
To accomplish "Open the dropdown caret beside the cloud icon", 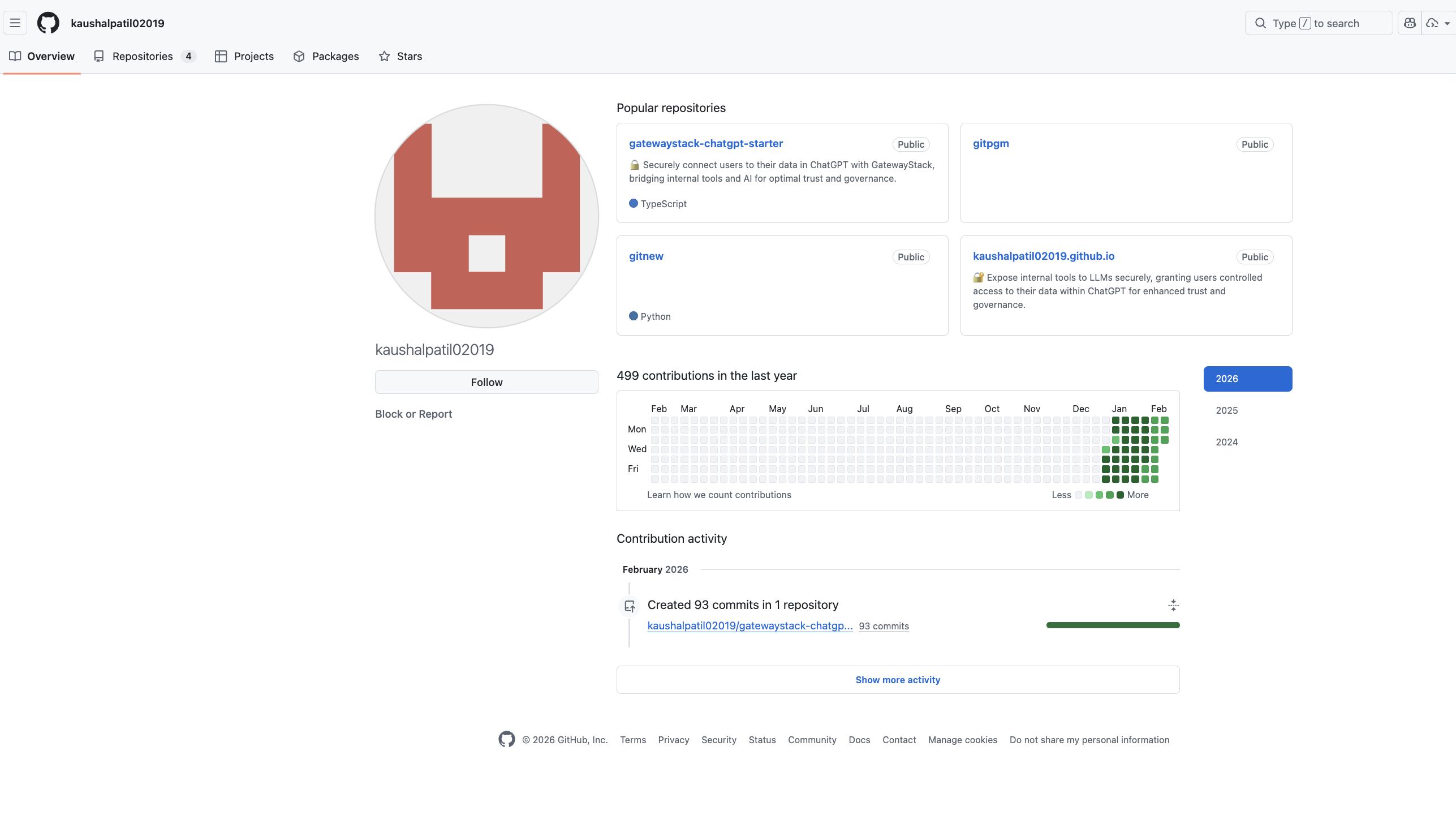I will (x=1446, y=23).
